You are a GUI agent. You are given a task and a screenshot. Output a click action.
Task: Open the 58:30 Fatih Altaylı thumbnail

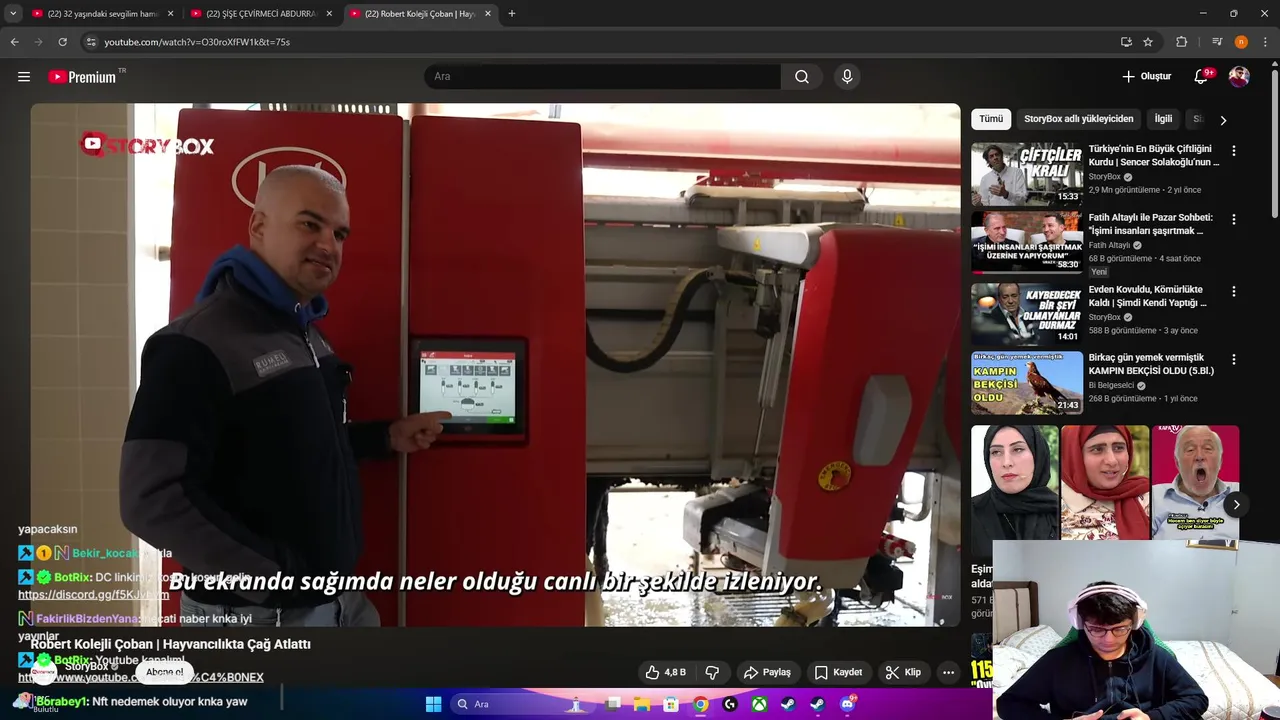1027,242
